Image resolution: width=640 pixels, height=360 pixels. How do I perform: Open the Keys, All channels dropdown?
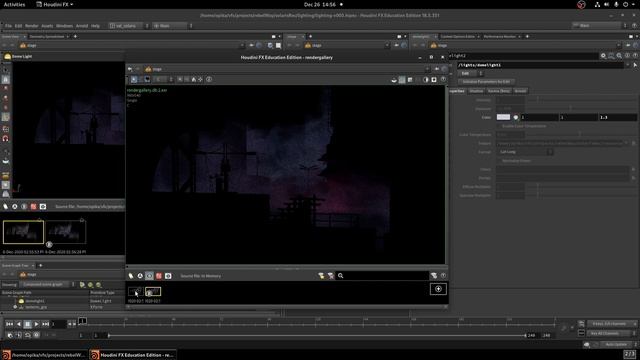[611, 324]
